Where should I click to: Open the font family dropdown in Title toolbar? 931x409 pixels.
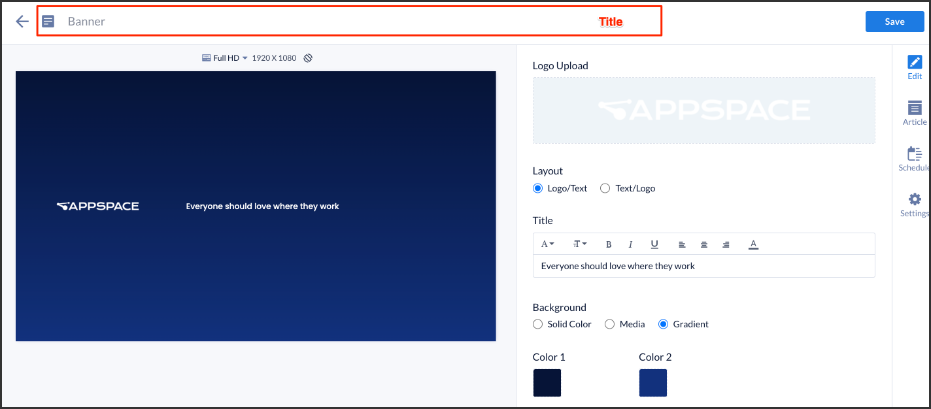point(547,244)
